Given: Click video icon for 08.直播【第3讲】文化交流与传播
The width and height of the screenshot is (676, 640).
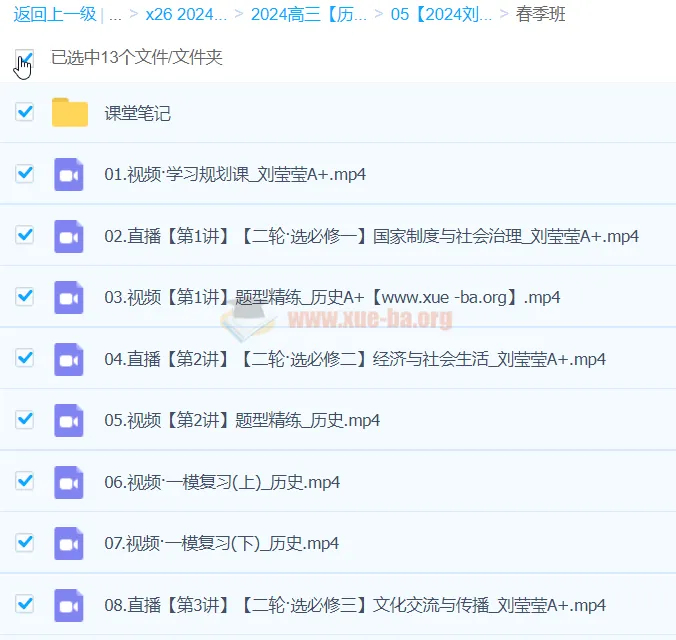Looking at the screenshot, I should coord(69,605).
